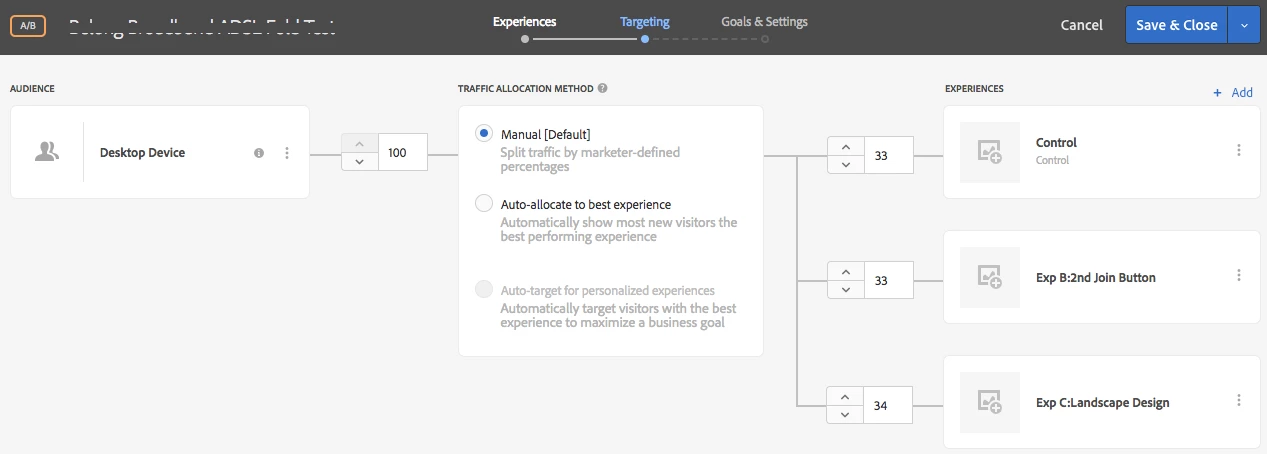Open the Exp C:Landscape Design options menu

1239,401
